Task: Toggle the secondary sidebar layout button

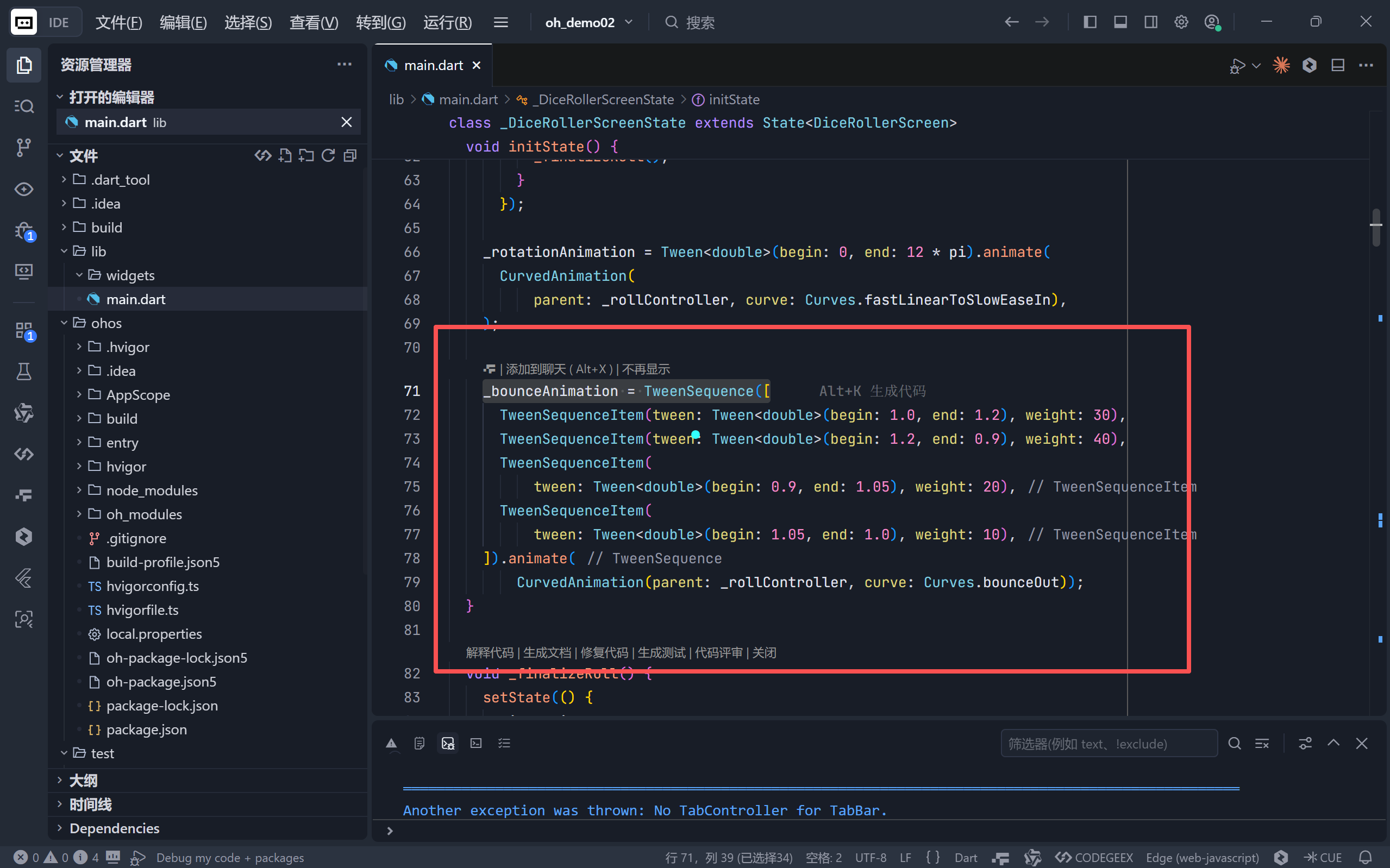Action: pyautogui.click(x=1150, y=22)
